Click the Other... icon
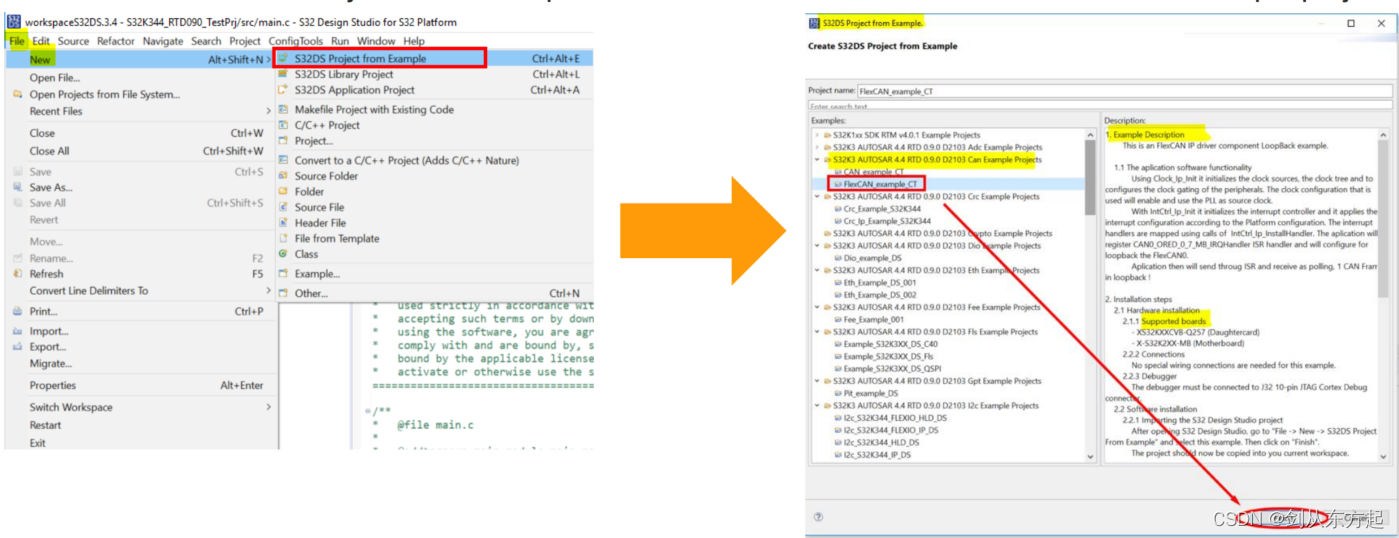This screenshot has width=1399, height=538. coord(284,293)
